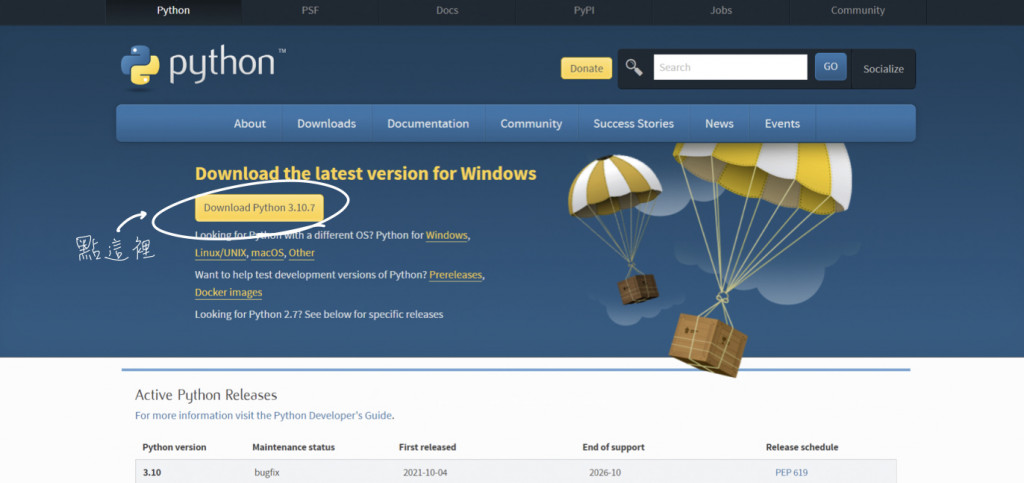The image size is (1024, 483).
Task: Click the 2021-10-04 first released date
Action: click(425, 472)
